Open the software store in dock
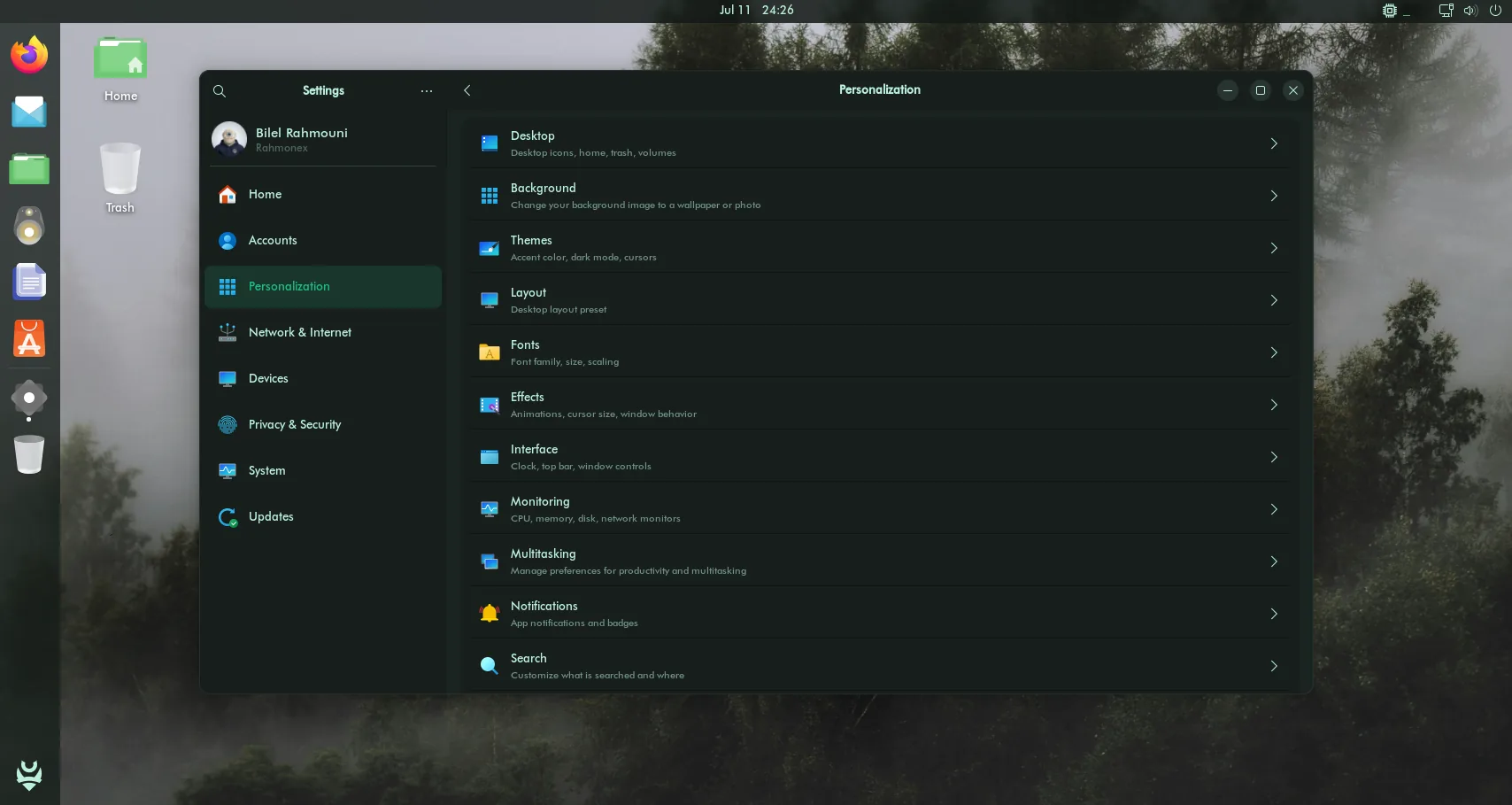 coord(29,338)
